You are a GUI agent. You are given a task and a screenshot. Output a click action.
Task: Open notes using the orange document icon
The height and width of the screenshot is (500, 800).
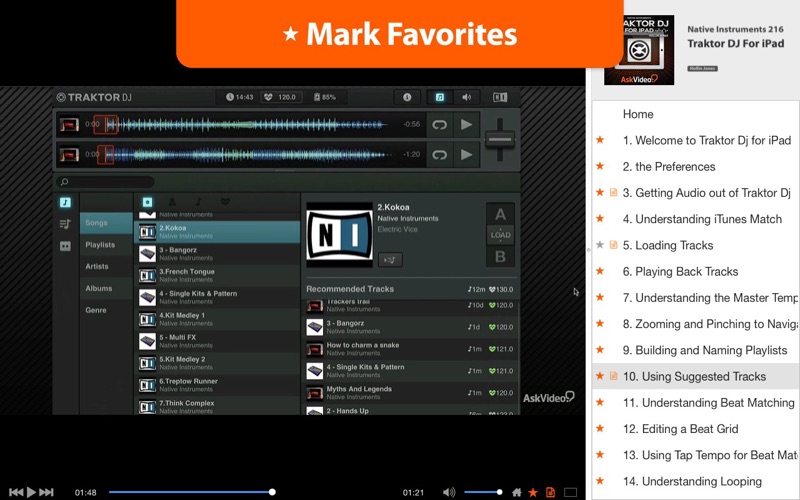[x=551, y=492]
